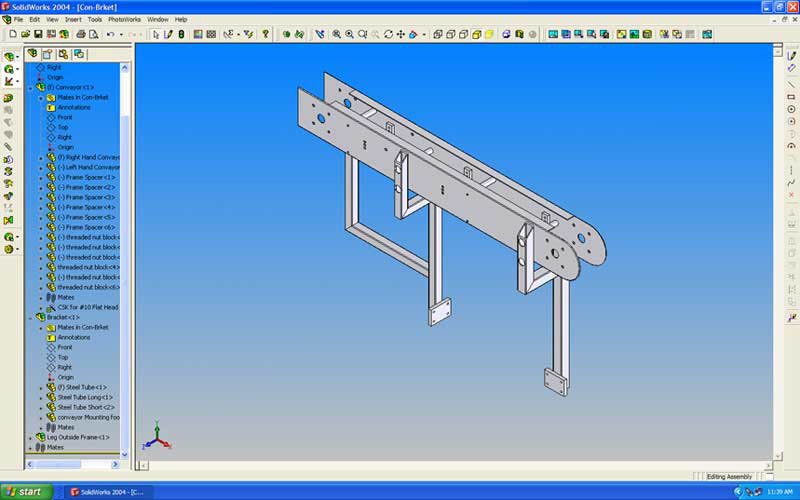Expand the Frame Spacer<1> component
This screenshot has height=500, width=800.
pos(41,178)
